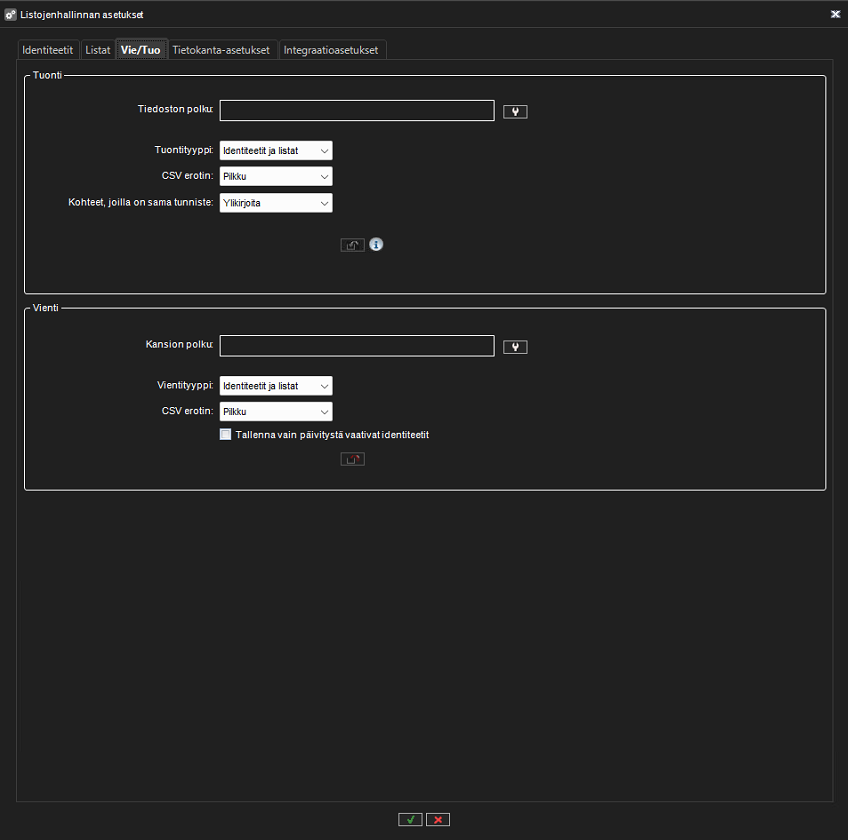Screen dimensions: 848x840
Task: Click the settings gear icon in title bar
Action: 10,15
